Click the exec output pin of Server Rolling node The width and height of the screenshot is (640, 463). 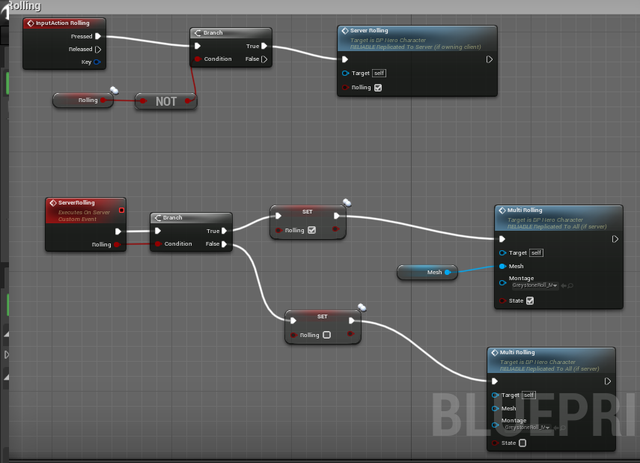tap(489, 60)
